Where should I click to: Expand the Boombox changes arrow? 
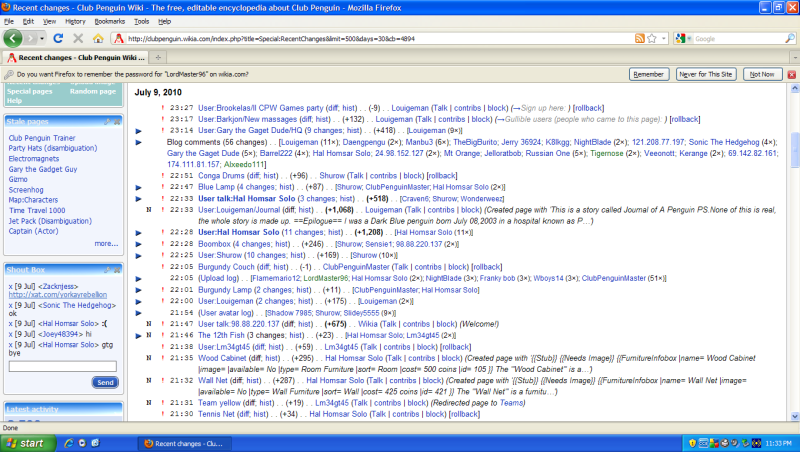(138, 244)
